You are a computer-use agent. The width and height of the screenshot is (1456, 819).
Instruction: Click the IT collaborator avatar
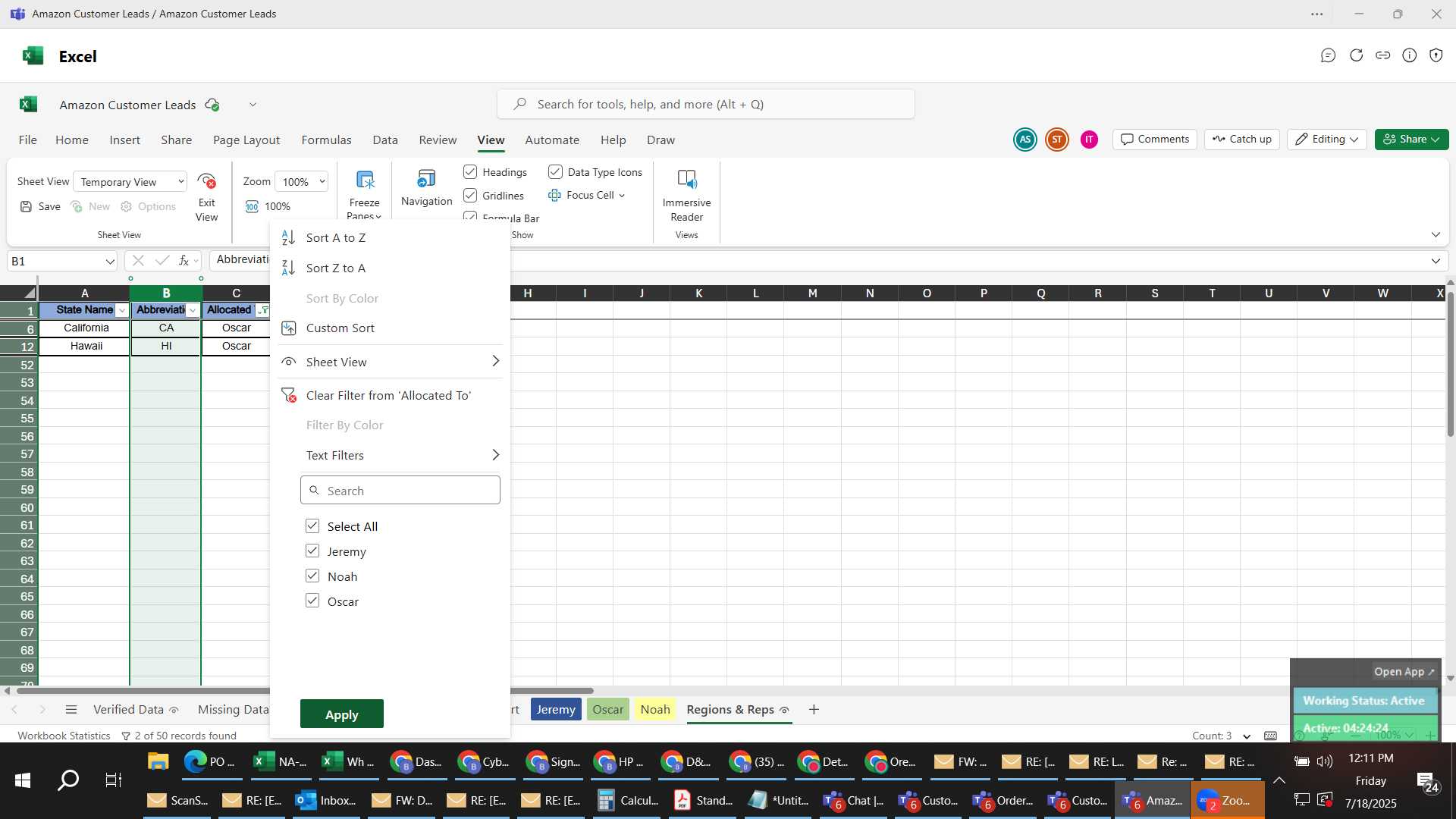(x=1089, y=140)
